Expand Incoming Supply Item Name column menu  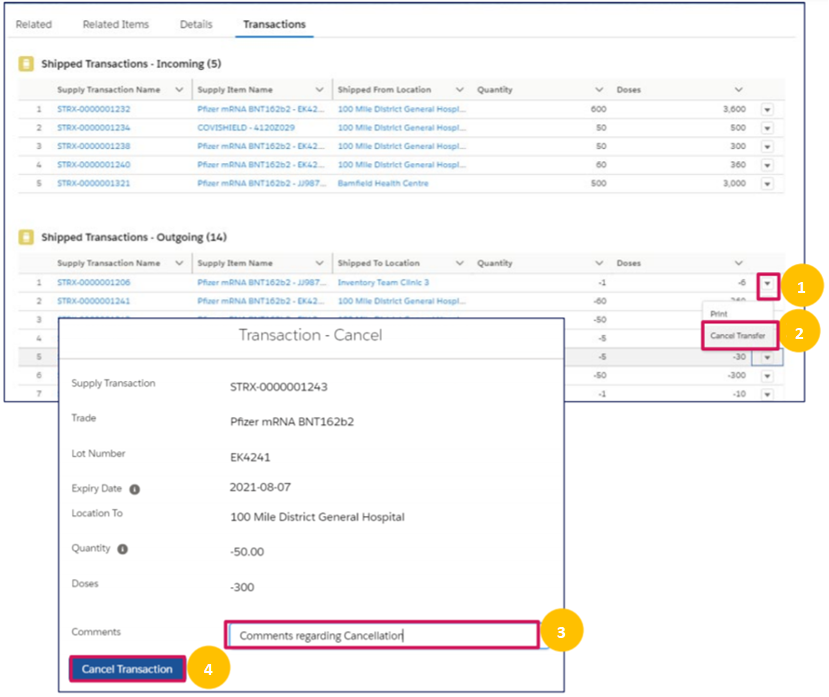click(319, 89)
